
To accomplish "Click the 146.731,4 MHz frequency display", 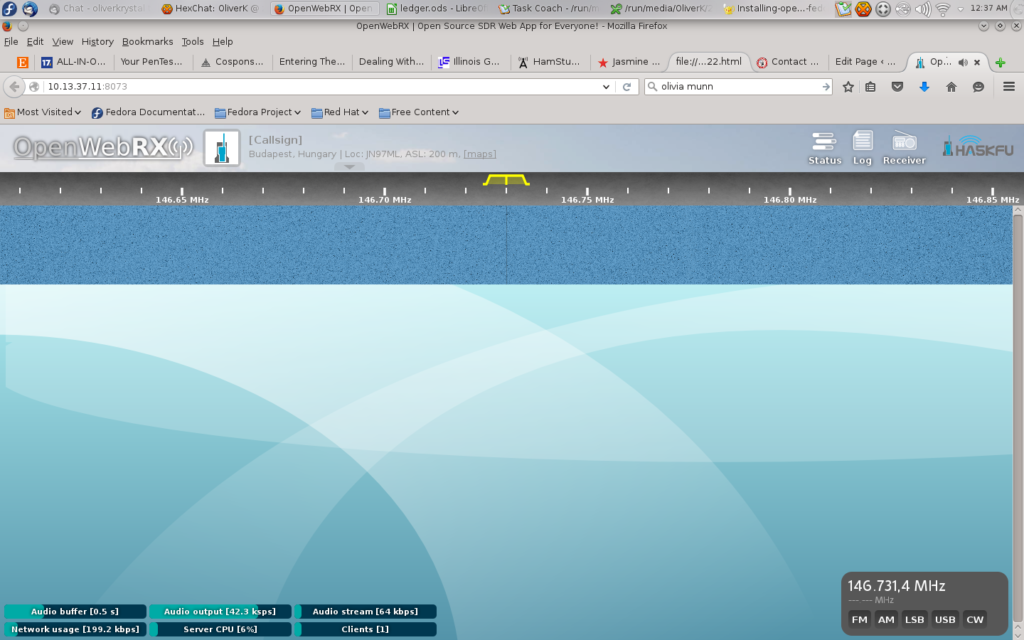I will click(895, 586).
